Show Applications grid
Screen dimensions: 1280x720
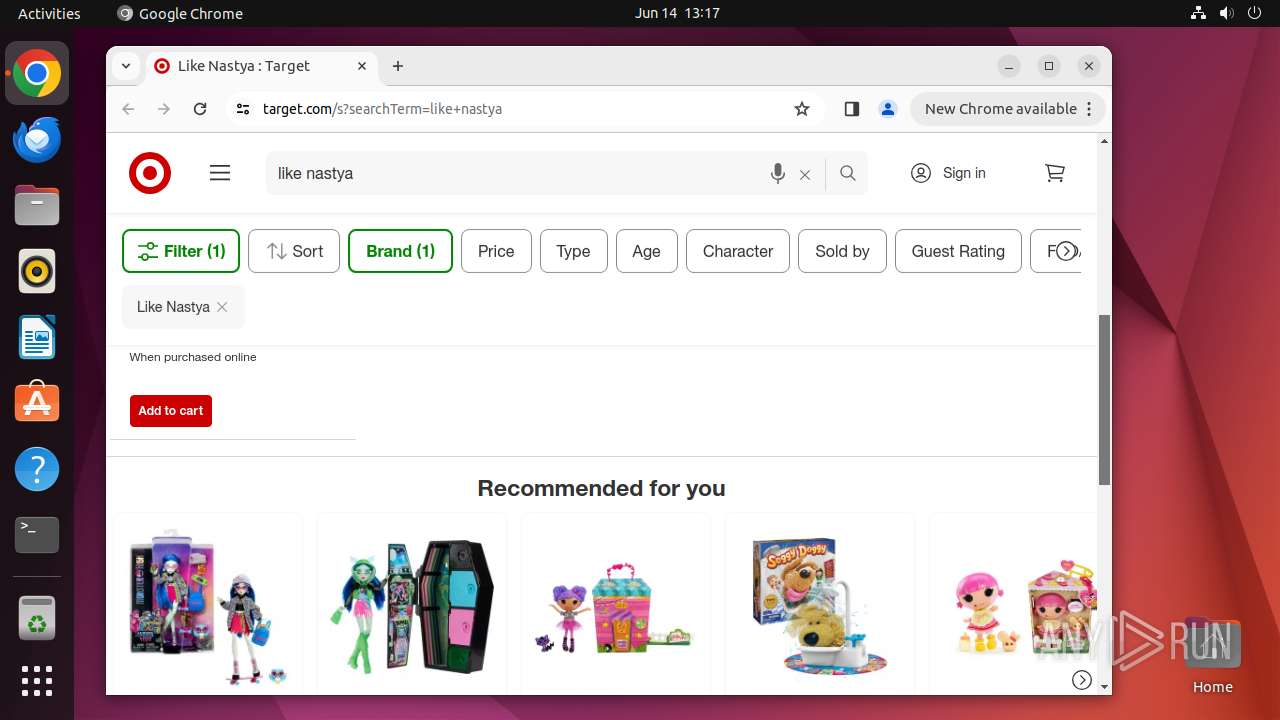click(x=37, y=681)
